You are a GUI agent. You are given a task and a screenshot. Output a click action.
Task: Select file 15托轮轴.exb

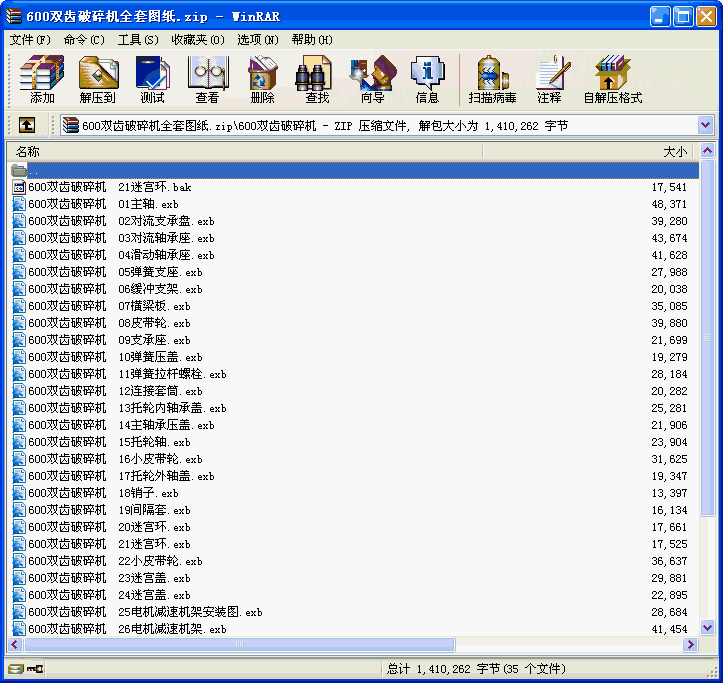(x=109, y=442)
